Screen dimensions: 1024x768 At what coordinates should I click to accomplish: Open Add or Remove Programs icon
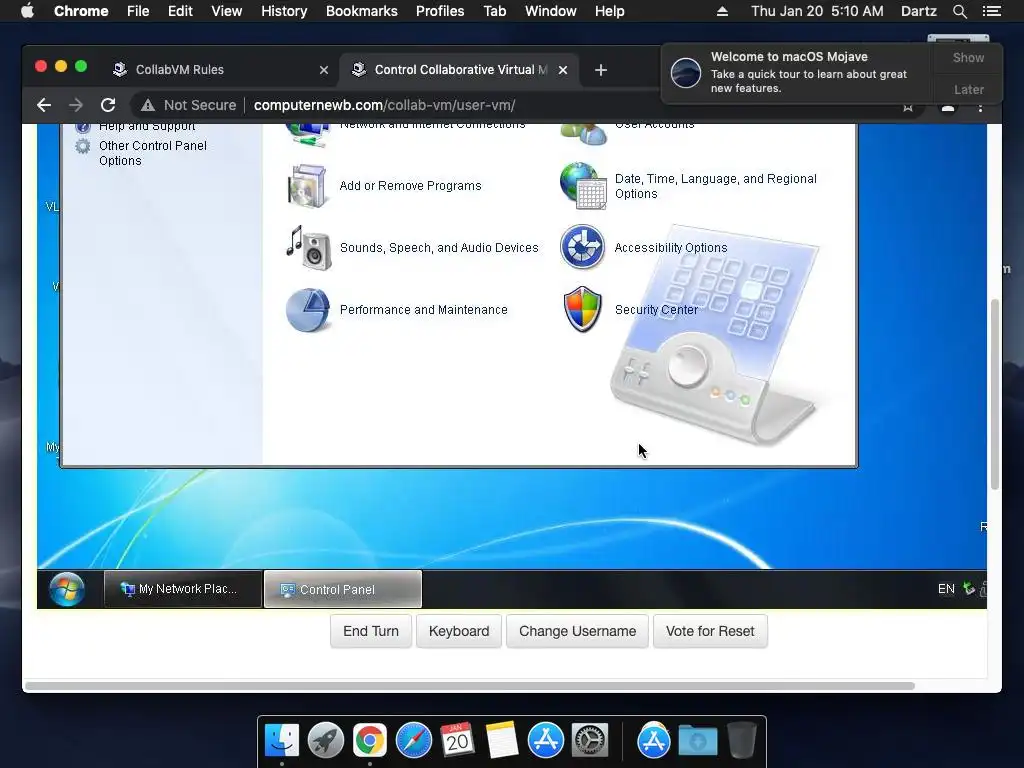tap(306, 186)
